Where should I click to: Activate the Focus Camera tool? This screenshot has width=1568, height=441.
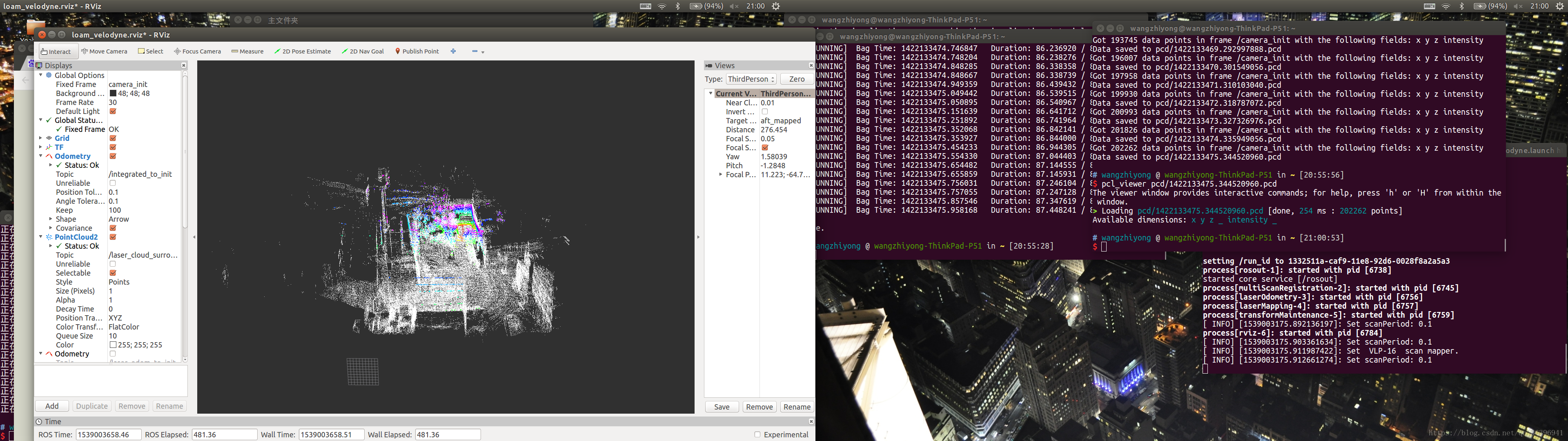(197, 51)
